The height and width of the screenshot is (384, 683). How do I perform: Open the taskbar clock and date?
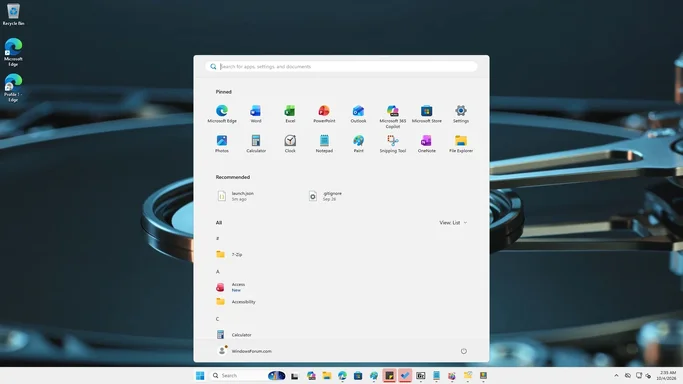(666, 375)
